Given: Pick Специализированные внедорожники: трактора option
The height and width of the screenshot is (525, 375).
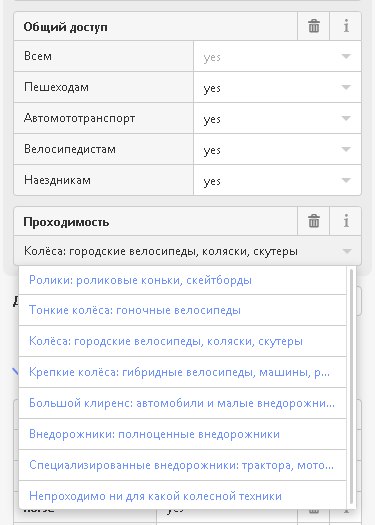Looking at the screenshot, I should point(182,465).
